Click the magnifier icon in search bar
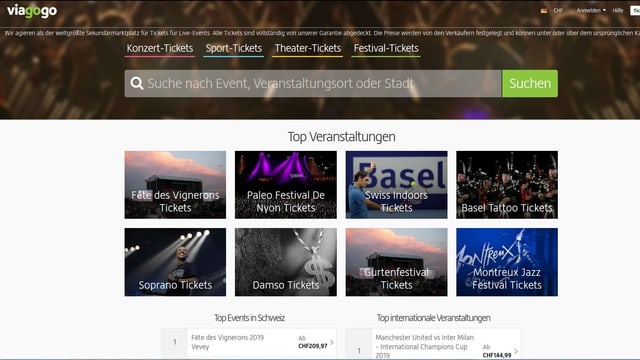The width and height of the screenshot is (640, 360). pos(137,83)
